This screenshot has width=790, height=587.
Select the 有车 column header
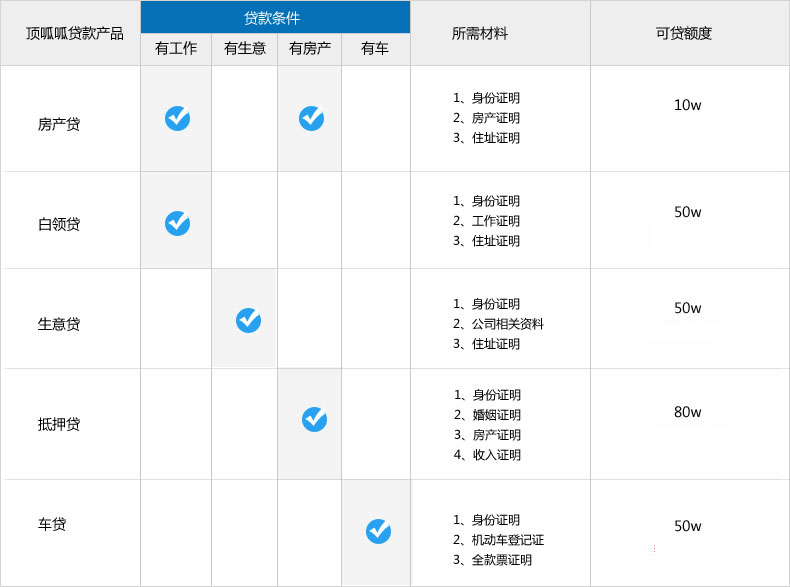tap(375, 48)
